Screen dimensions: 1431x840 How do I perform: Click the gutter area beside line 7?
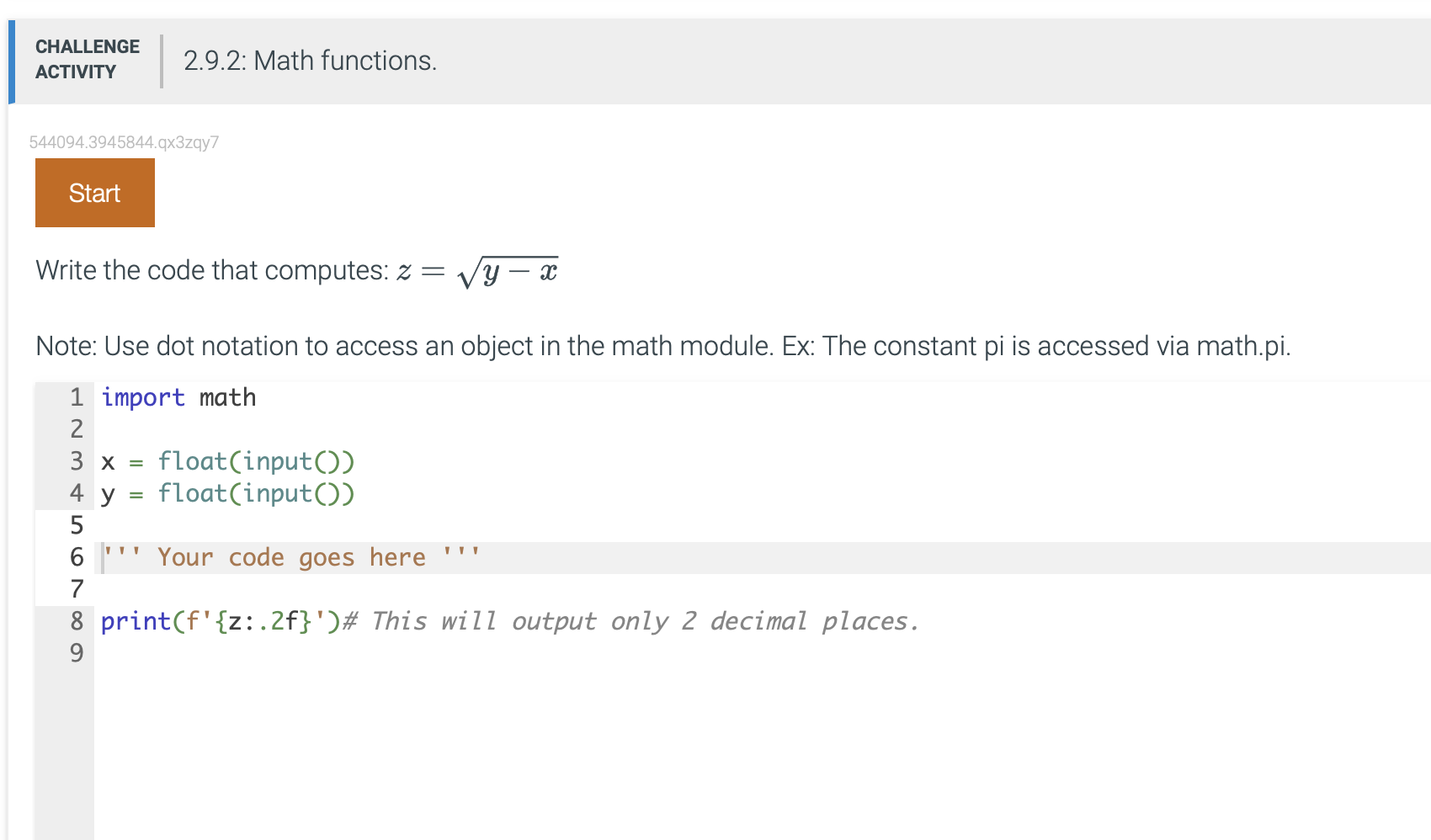coord(77,589)
